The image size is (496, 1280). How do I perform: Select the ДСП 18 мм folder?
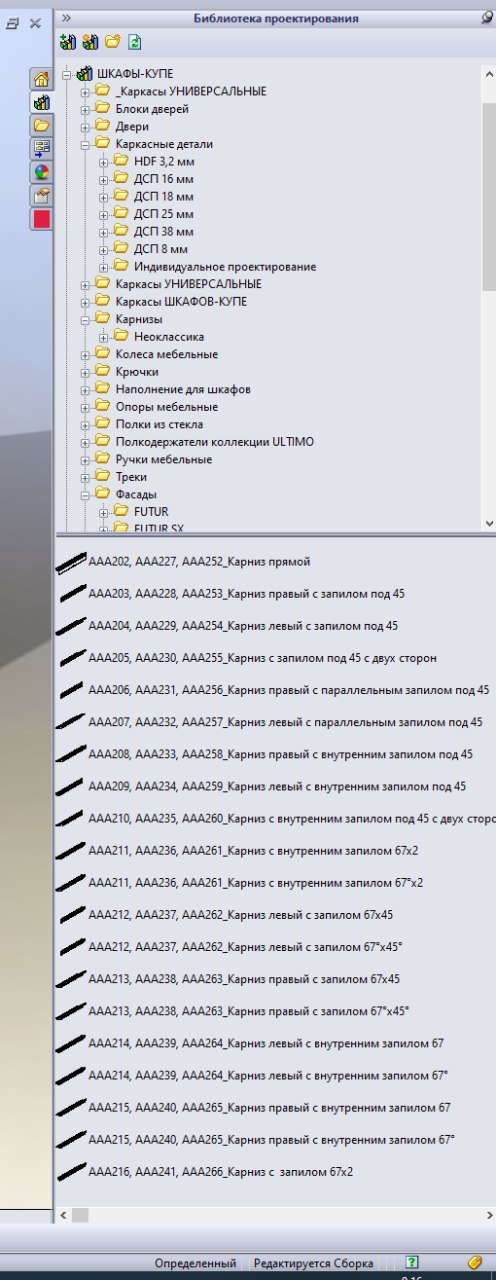164,197
